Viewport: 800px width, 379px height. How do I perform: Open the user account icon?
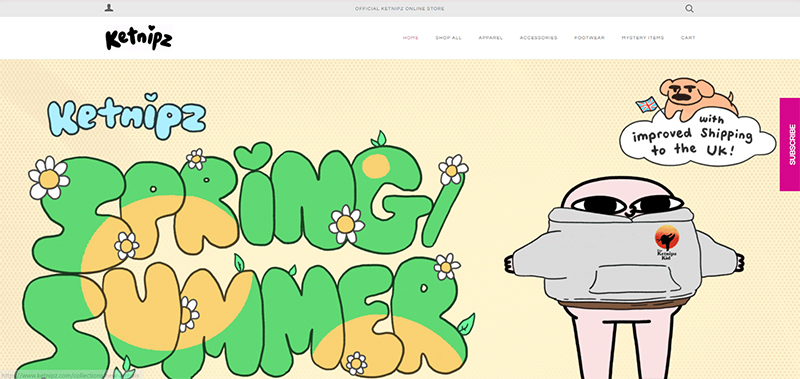[109, 8]
